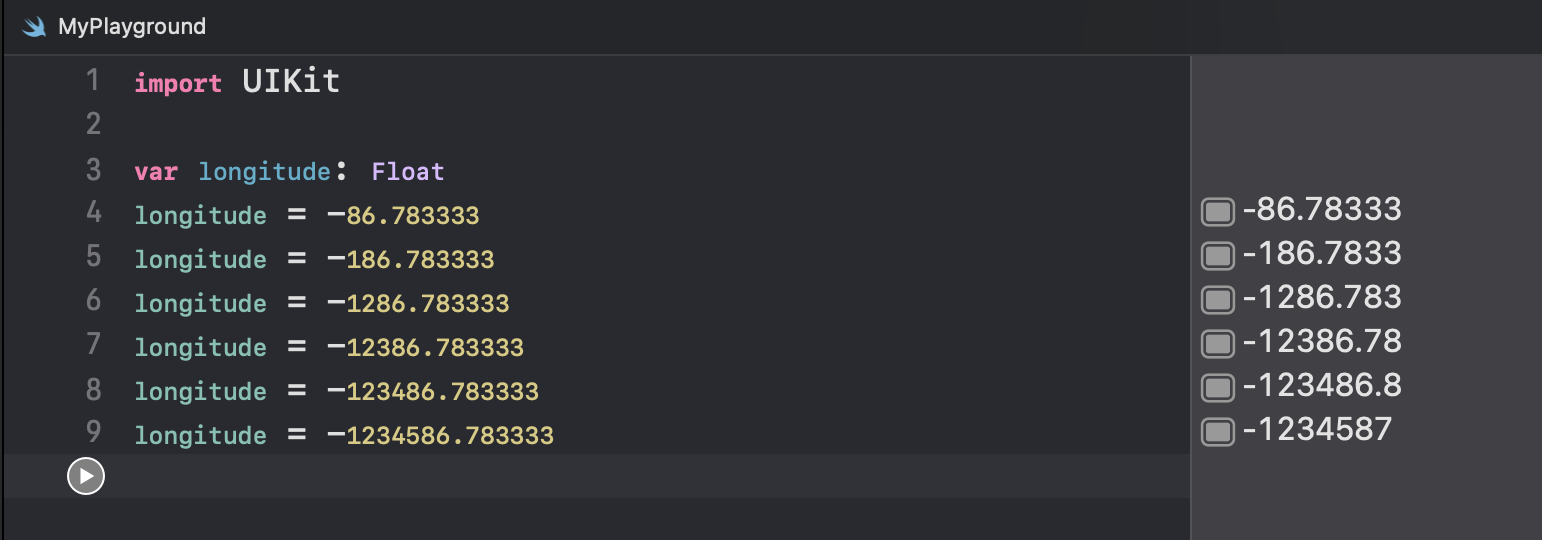Click the UIKit module name
The width and height of the screenshot is (1542, 540).
pos(291,81)
